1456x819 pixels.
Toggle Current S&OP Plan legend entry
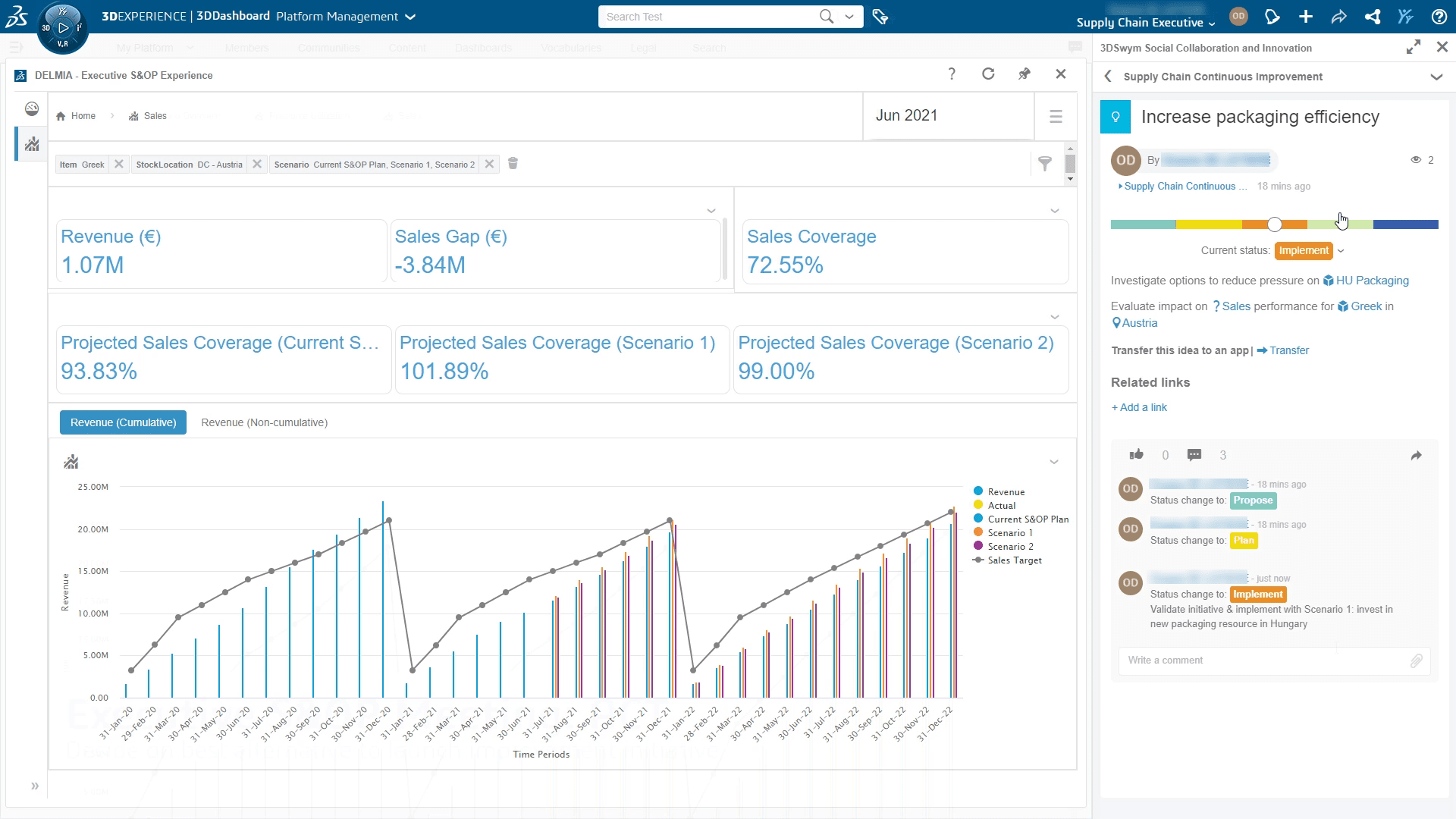coord(1021,519)
